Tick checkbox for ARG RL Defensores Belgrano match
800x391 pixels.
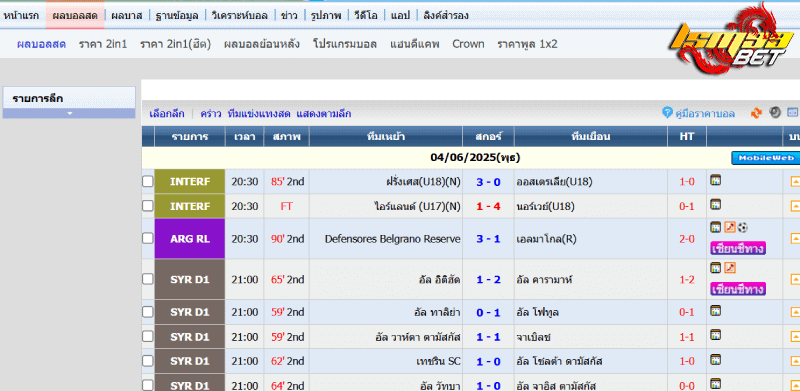(x=147, y=238)
